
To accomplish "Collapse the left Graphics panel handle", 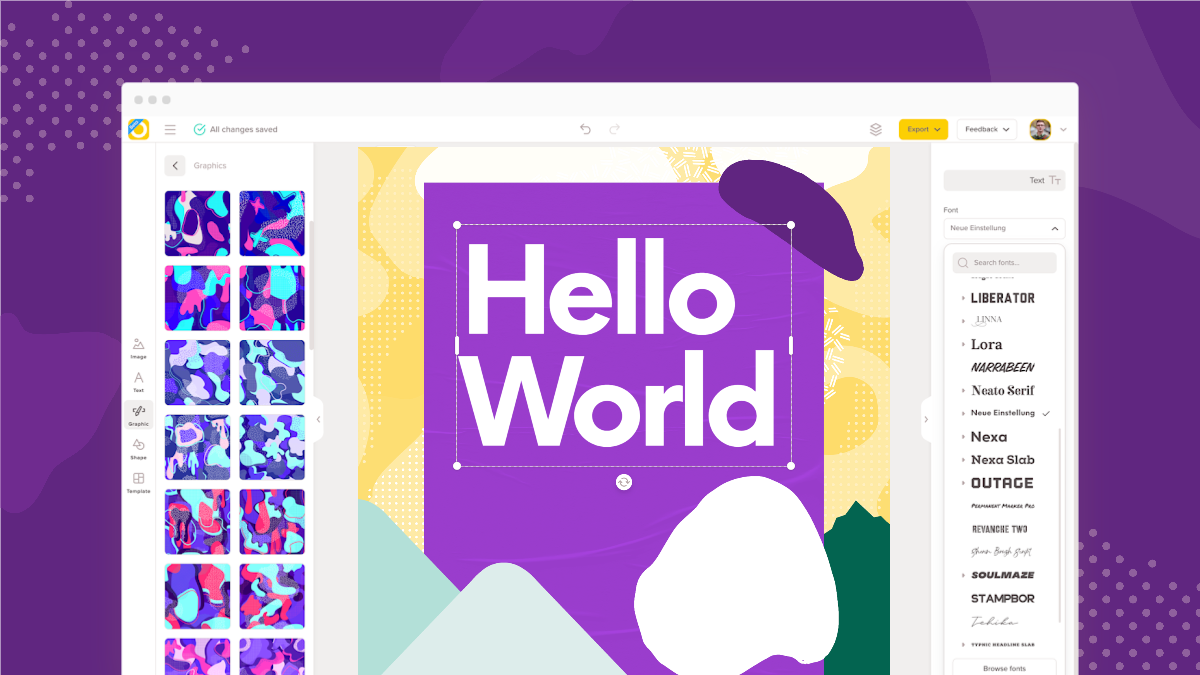I will [318, 419].
